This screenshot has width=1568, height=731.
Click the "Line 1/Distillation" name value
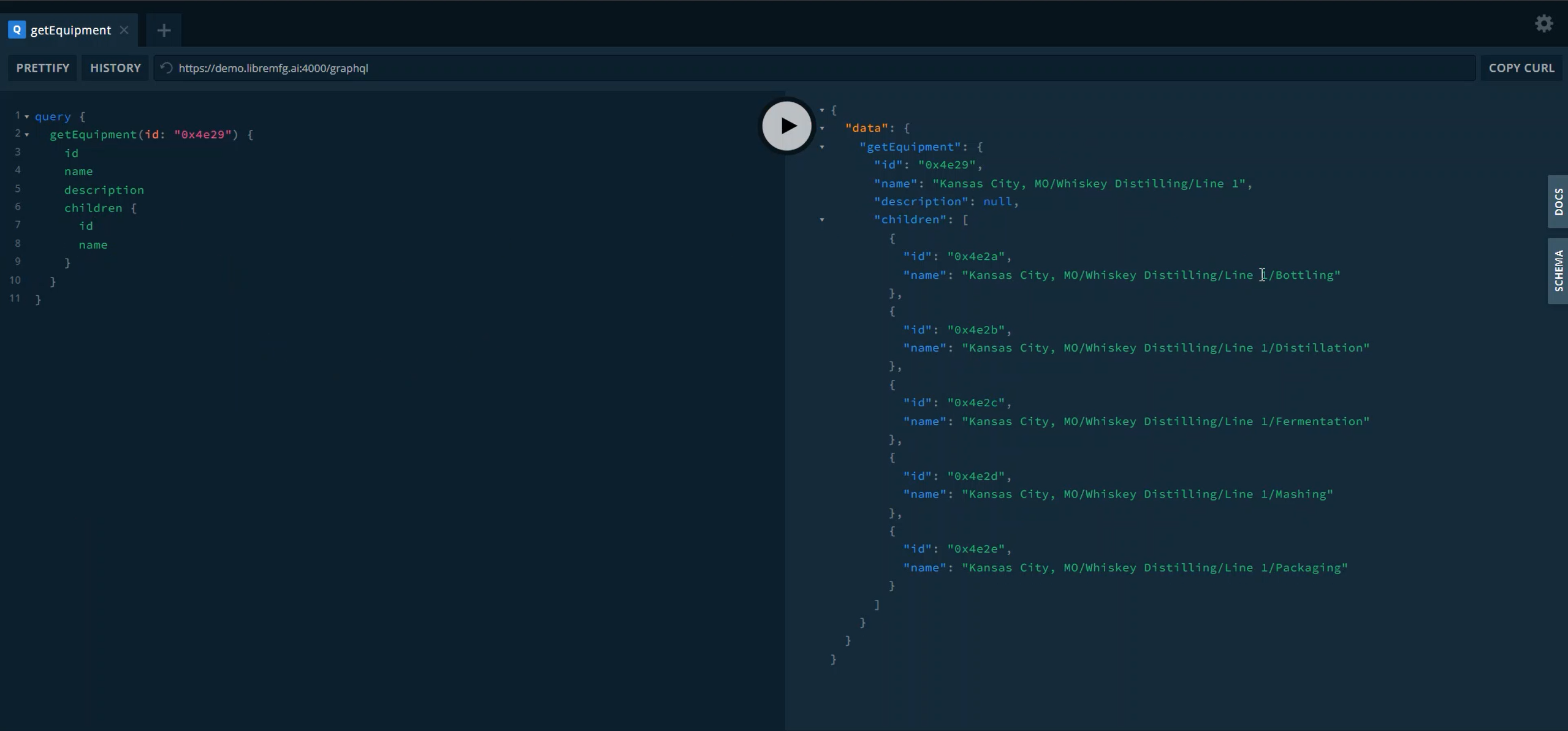(x=1166, y=348)
